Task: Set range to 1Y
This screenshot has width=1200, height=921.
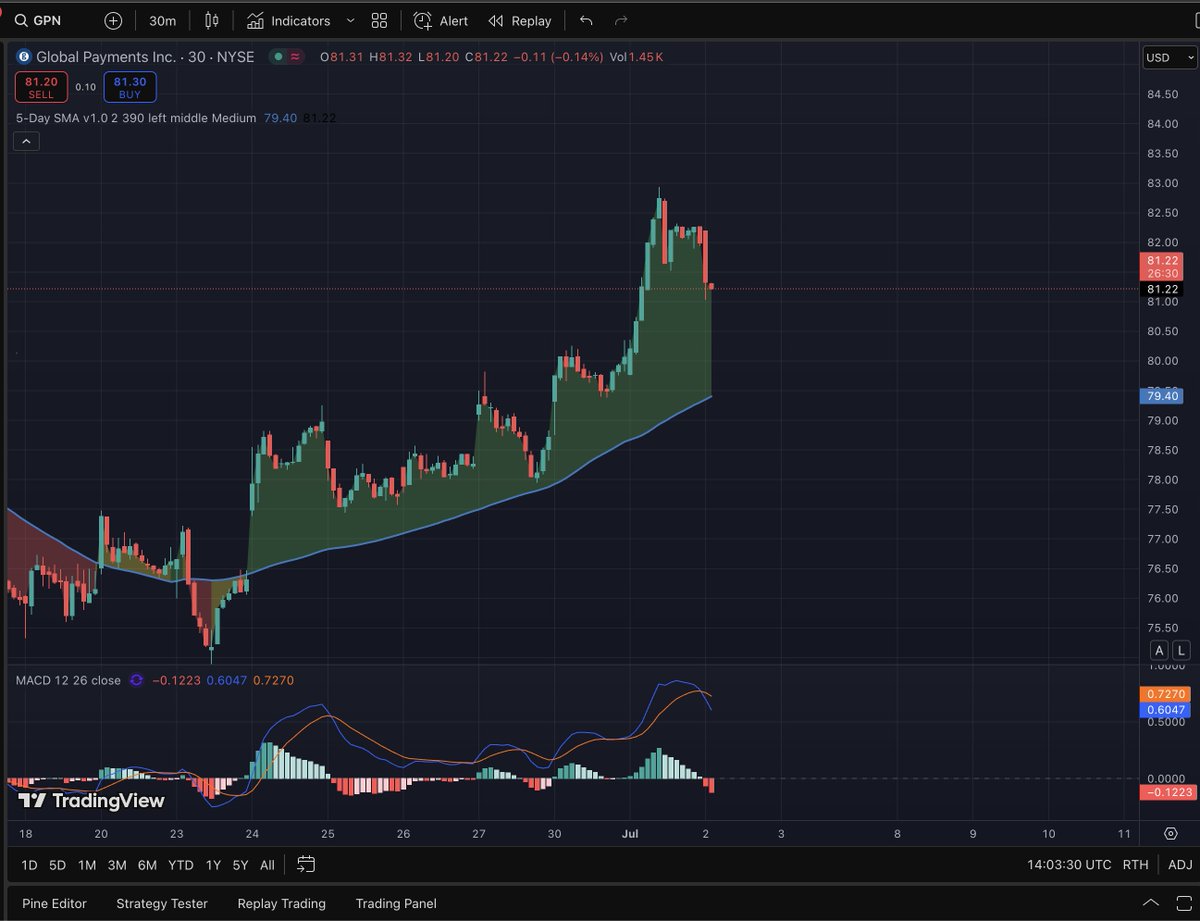Action: (x=213, y=865)
